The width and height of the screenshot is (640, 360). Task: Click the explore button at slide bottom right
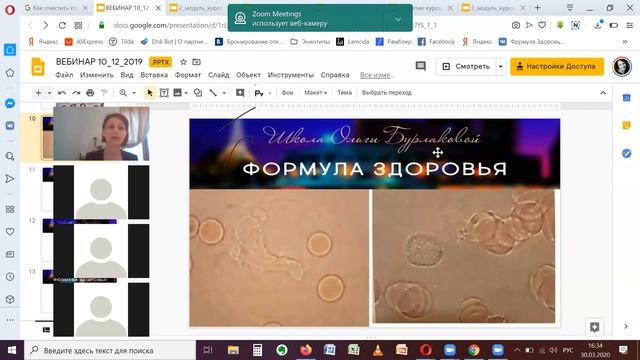(x=594, y=327)
